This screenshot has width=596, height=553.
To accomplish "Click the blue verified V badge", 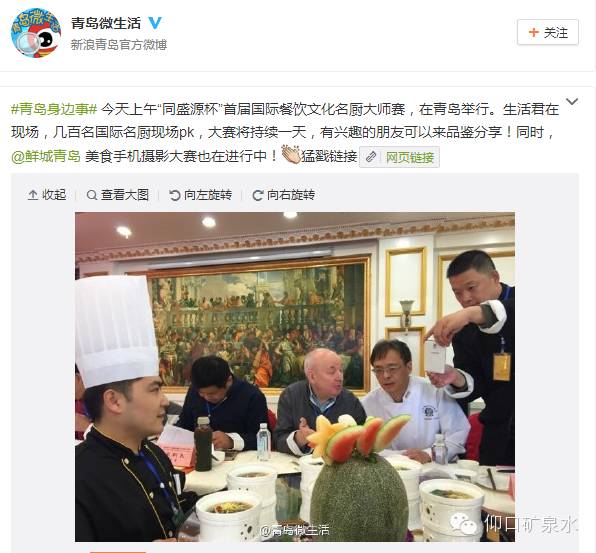I will point(155,23).
